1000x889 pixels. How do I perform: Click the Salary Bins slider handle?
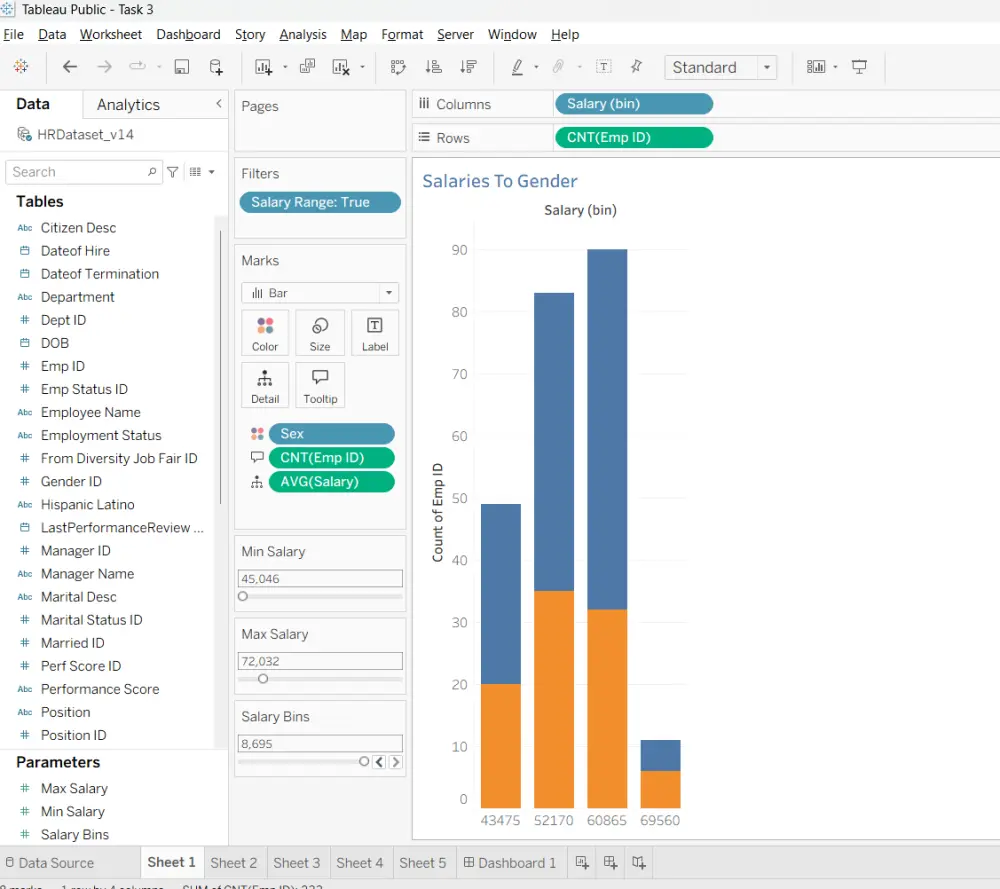(364, 761)
